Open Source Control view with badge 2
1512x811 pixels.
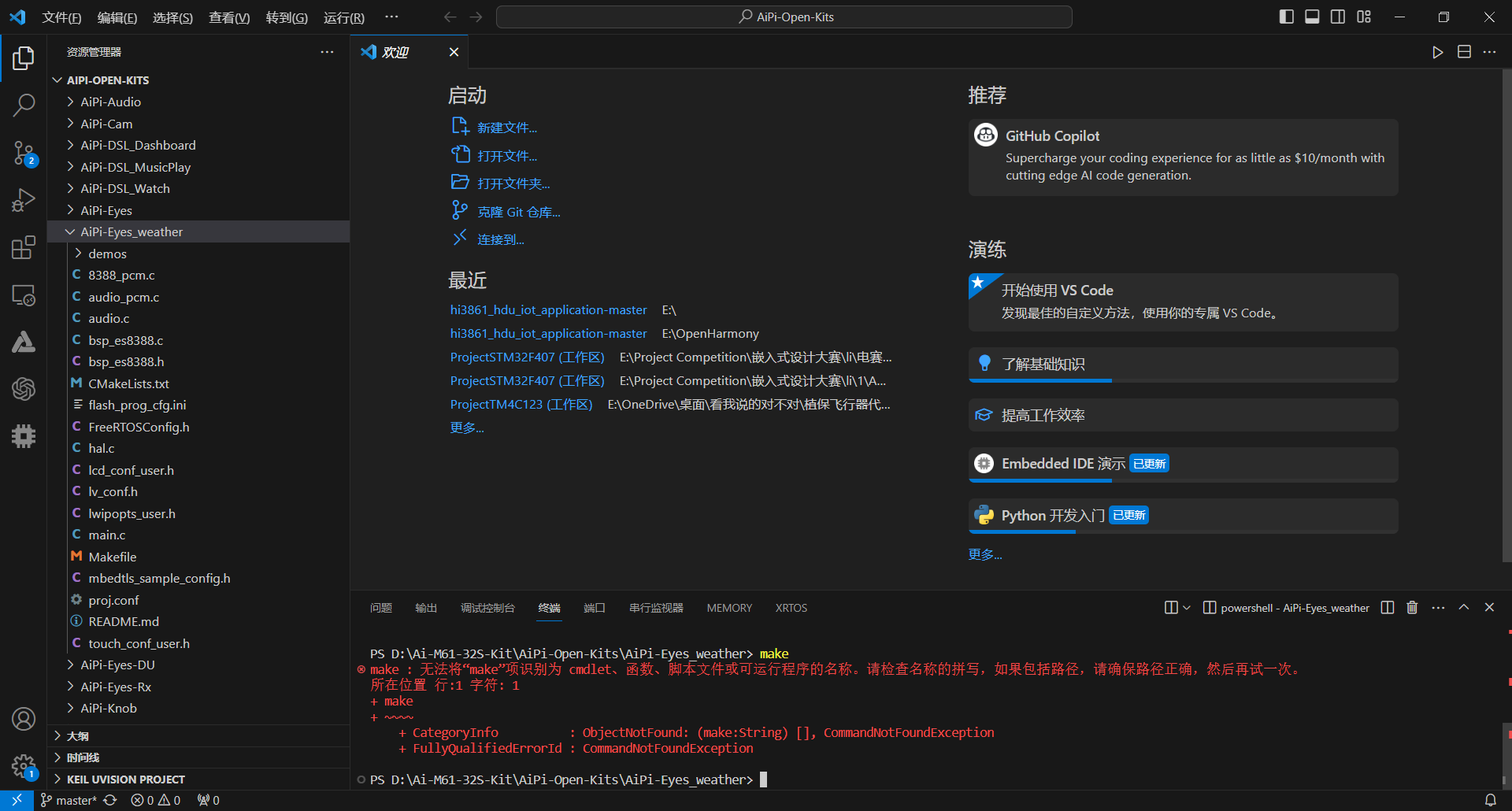tap(24, 154)
